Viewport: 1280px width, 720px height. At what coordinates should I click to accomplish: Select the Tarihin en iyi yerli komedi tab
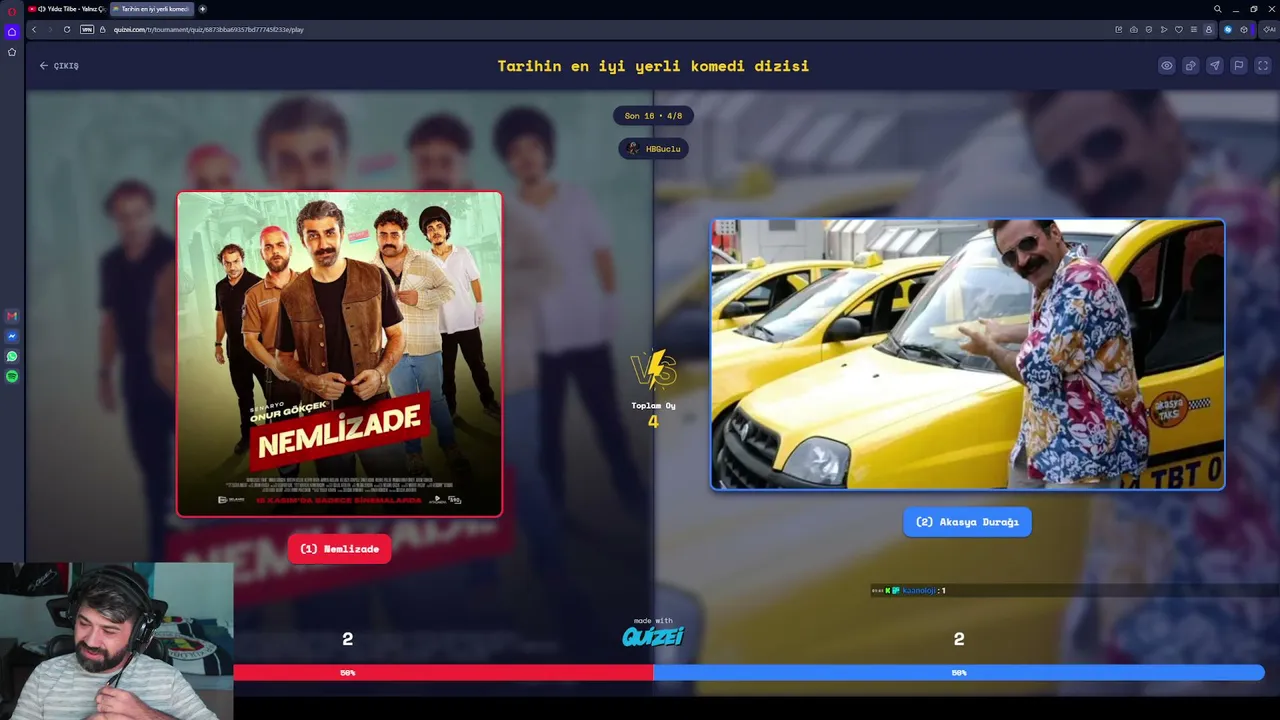click(x=152, y=9)
